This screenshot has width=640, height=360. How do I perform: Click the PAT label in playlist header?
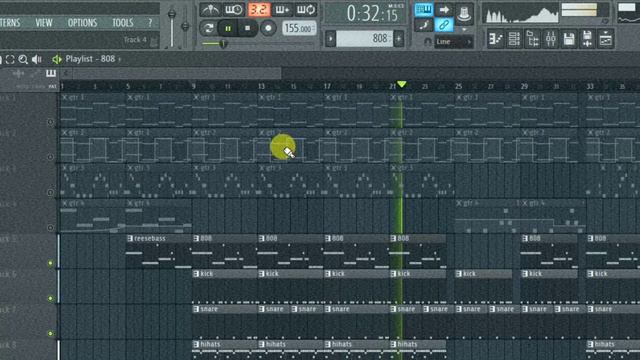[52, 87]
